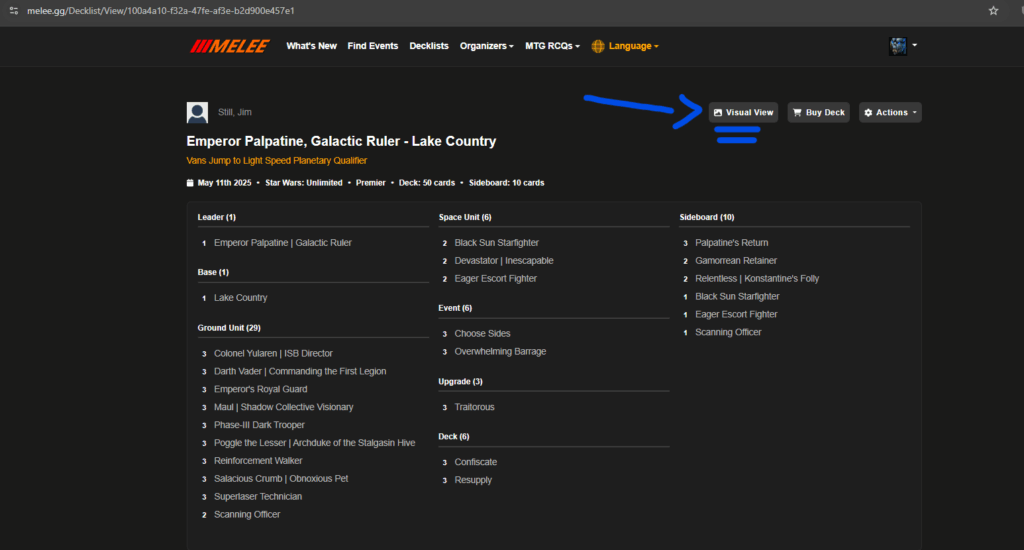
Task: Click the deck title heading
Action: pos(341,141)
